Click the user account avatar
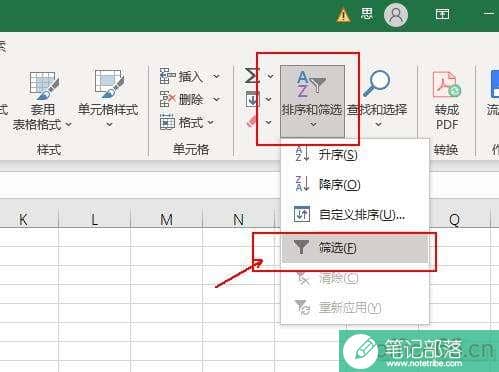This screenshot has width=499, height=372. pyautogui.click(x=396, y=15)
